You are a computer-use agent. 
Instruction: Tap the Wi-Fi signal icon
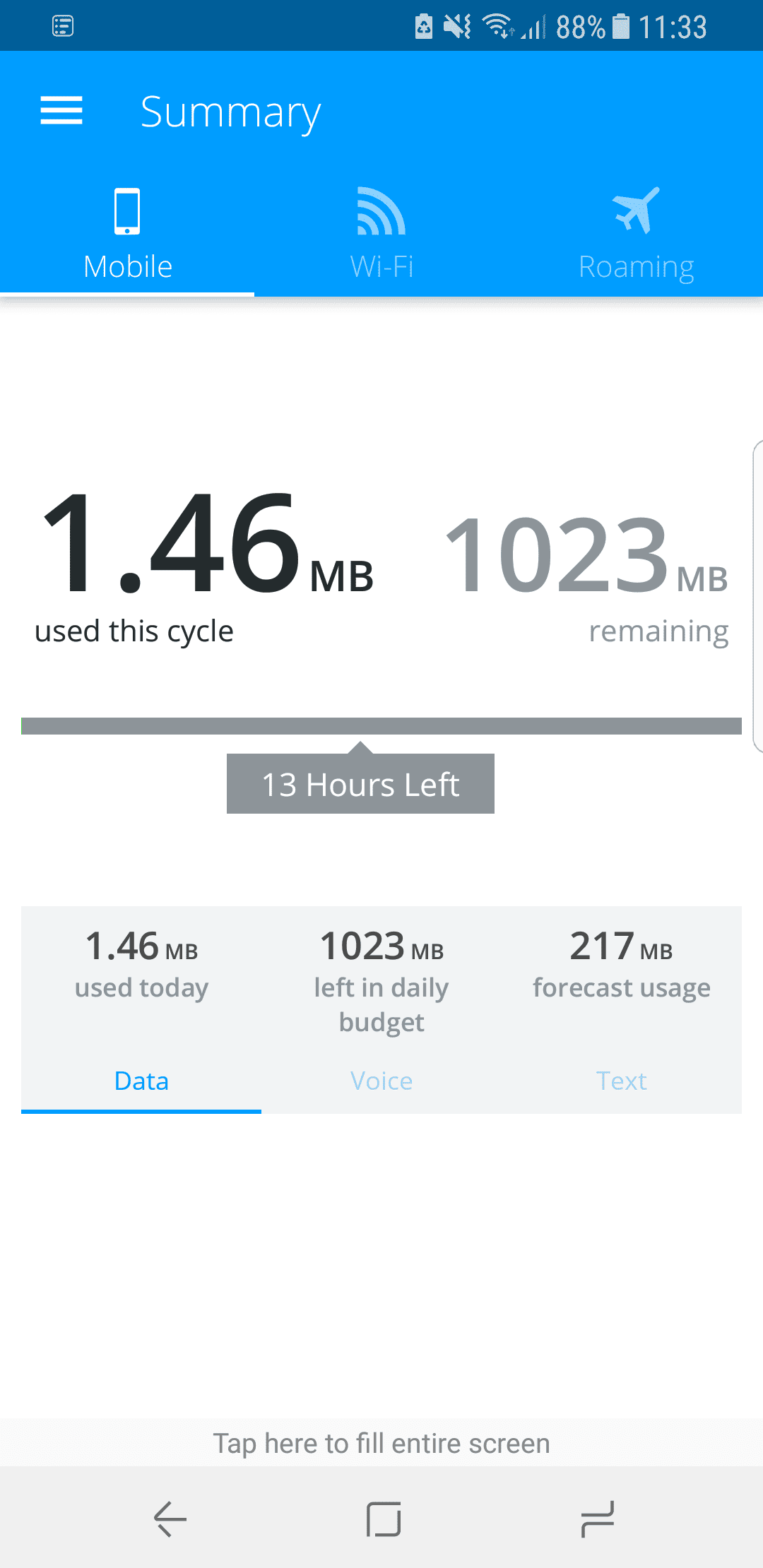pyautogui.click(x=381, y=210)
